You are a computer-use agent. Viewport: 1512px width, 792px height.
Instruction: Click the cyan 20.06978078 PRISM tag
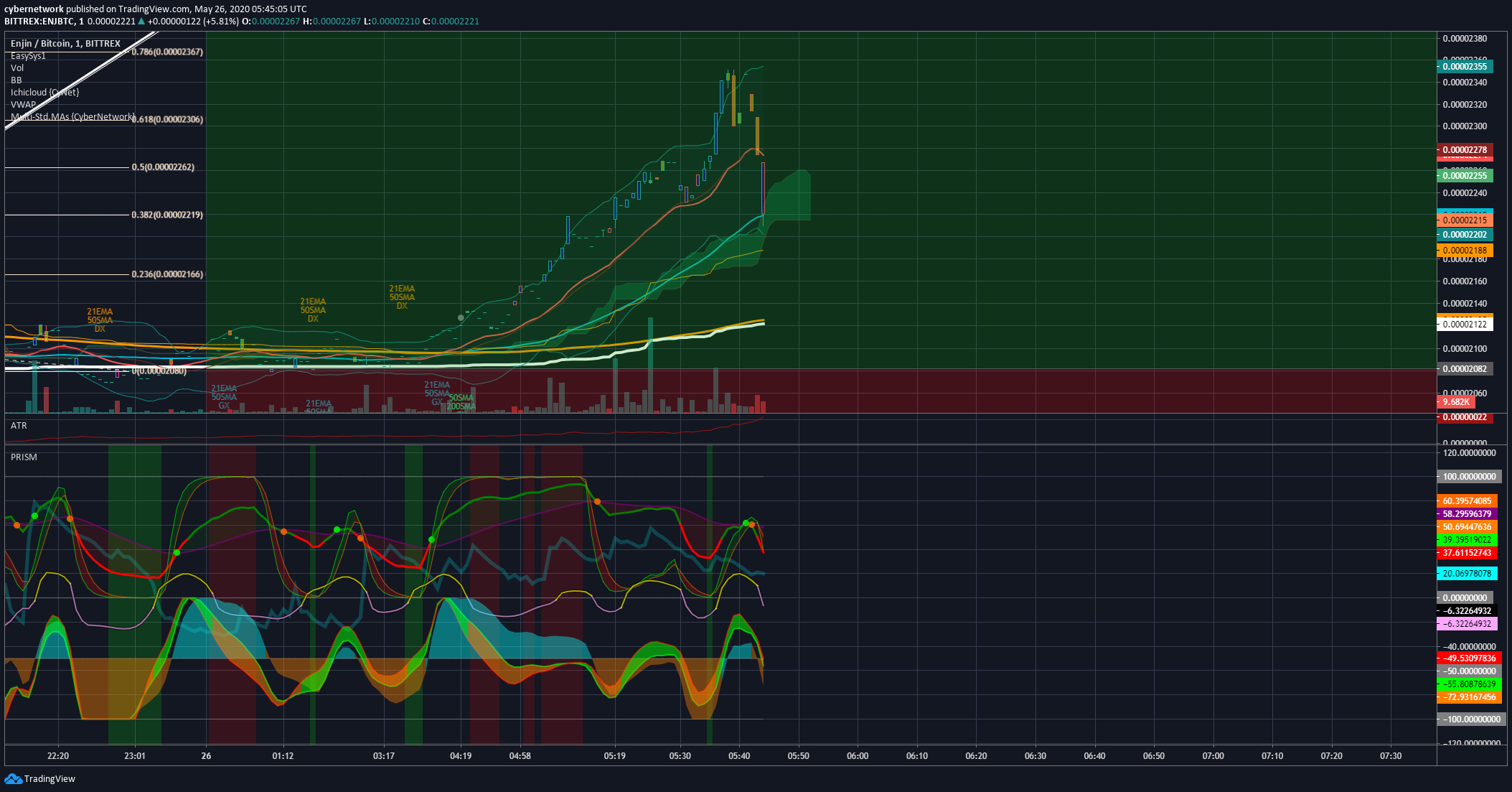(1467, 574)
